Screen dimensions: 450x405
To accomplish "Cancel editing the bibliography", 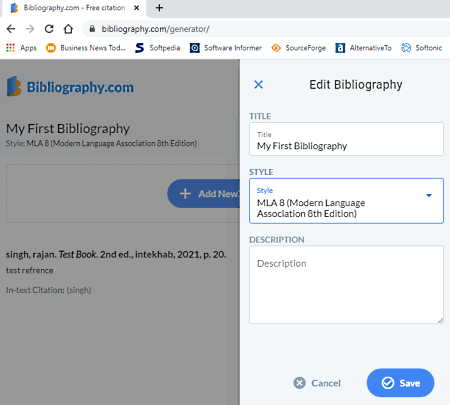I will tap(317, 383).
